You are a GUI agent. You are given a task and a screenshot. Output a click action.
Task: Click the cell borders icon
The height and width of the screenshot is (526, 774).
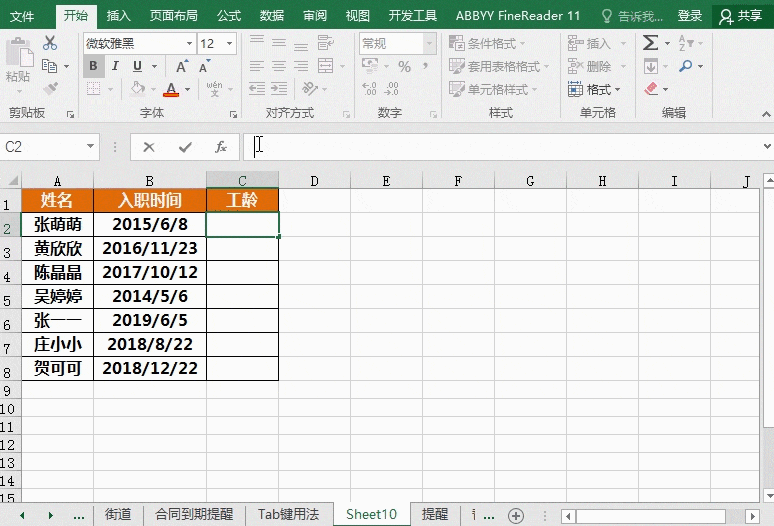[x=93, y=89]
